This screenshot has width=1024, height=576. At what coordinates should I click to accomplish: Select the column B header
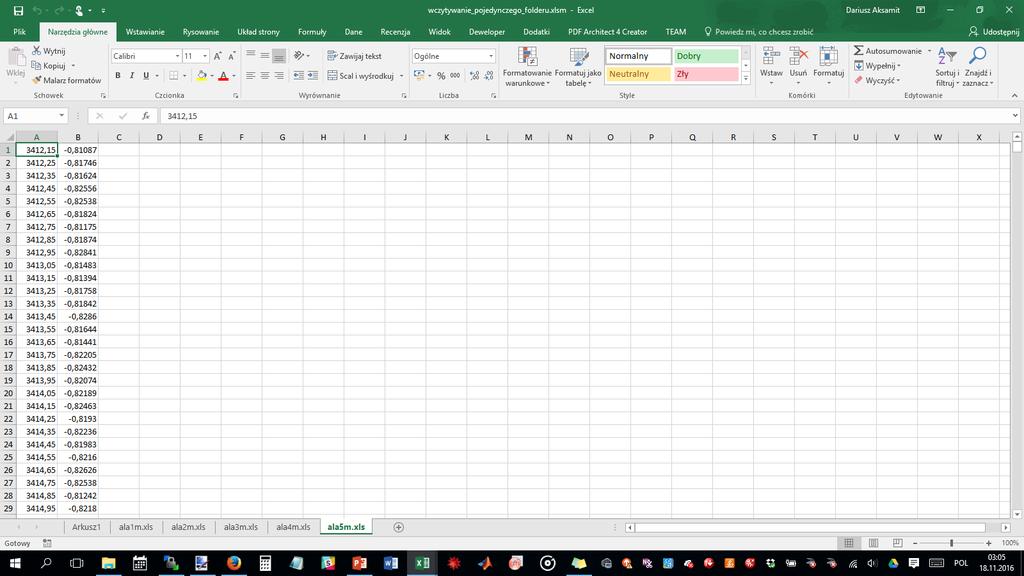tap(78, 137)
